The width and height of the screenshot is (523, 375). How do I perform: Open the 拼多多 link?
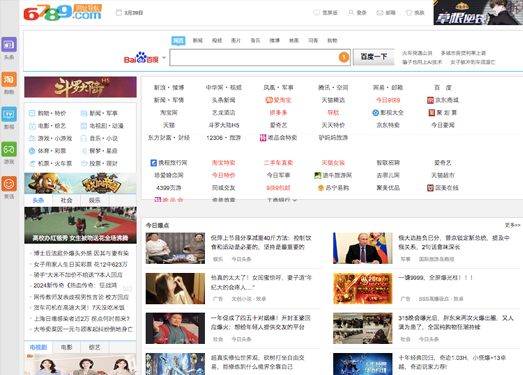tap(278, 113)
